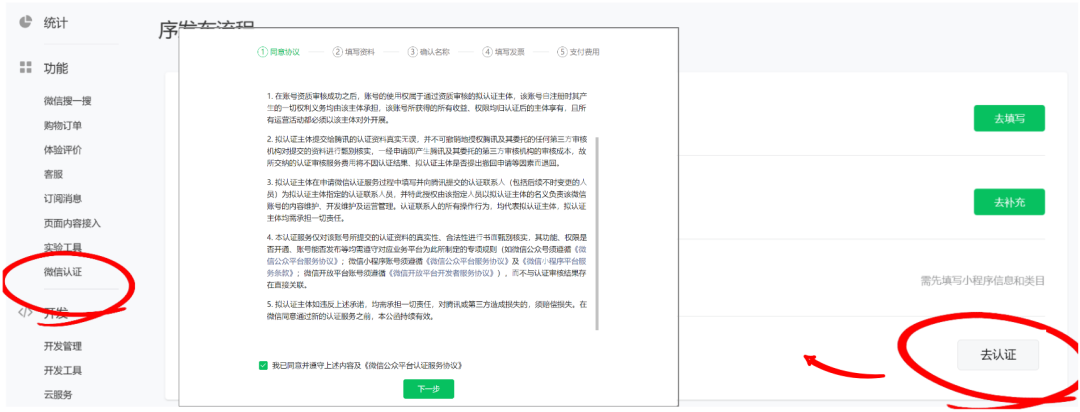Viewport: 1080px width, 412px height.
Task: Click the 统计 pie chart icon
Action: click(25, 22)
